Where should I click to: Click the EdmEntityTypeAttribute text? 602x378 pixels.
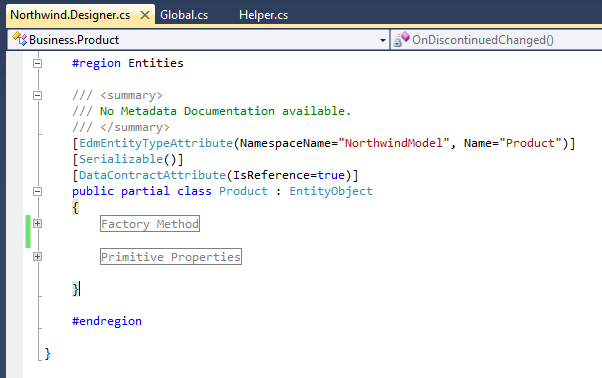156,143
